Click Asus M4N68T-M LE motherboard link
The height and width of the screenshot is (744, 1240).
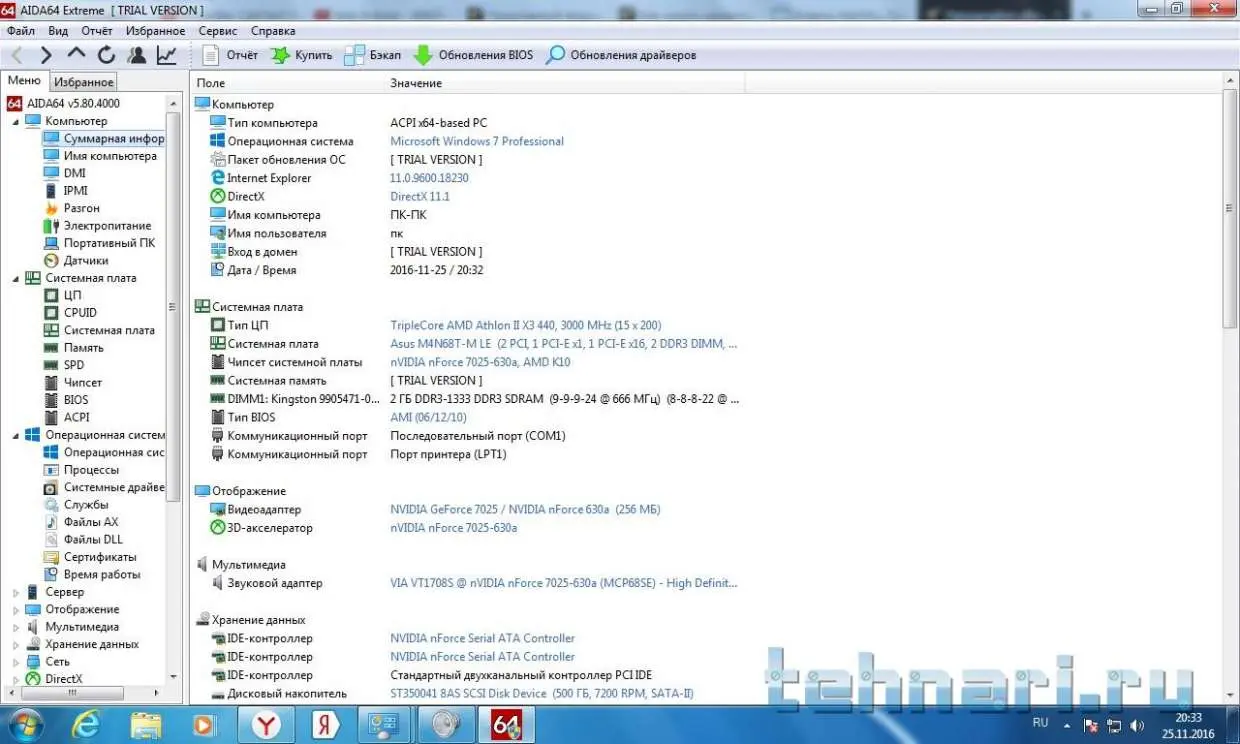(x=563, y=343)
